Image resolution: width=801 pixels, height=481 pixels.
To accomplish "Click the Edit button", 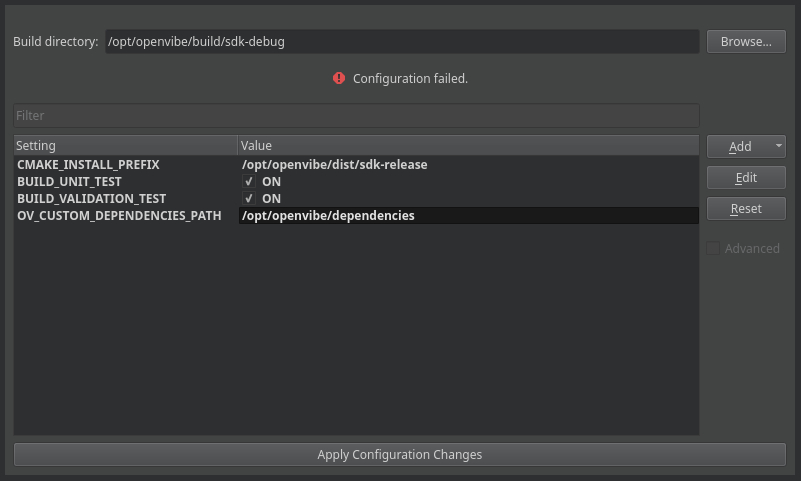I will [x=746, y=177].
